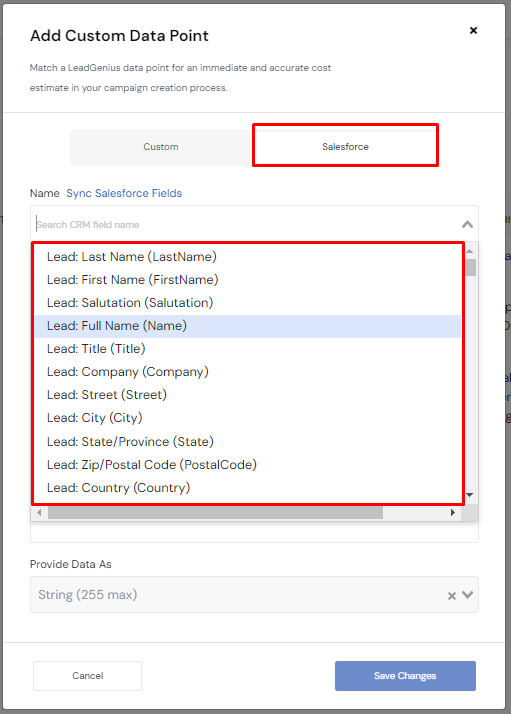This screenshot has height=714, width=511.
Task: Click the list scroll-up arrow
Action: point(470,251)
